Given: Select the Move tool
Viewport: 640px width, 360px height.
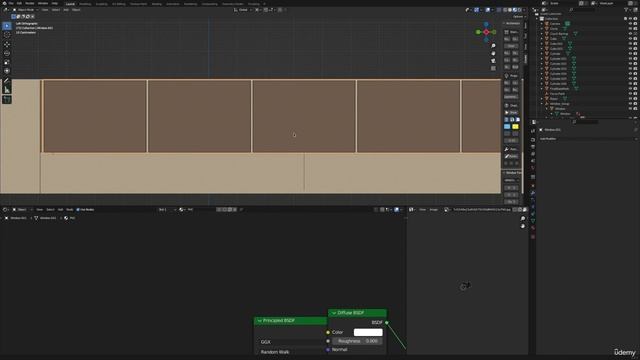Looking at the screenshot, I should pos(7,44).
